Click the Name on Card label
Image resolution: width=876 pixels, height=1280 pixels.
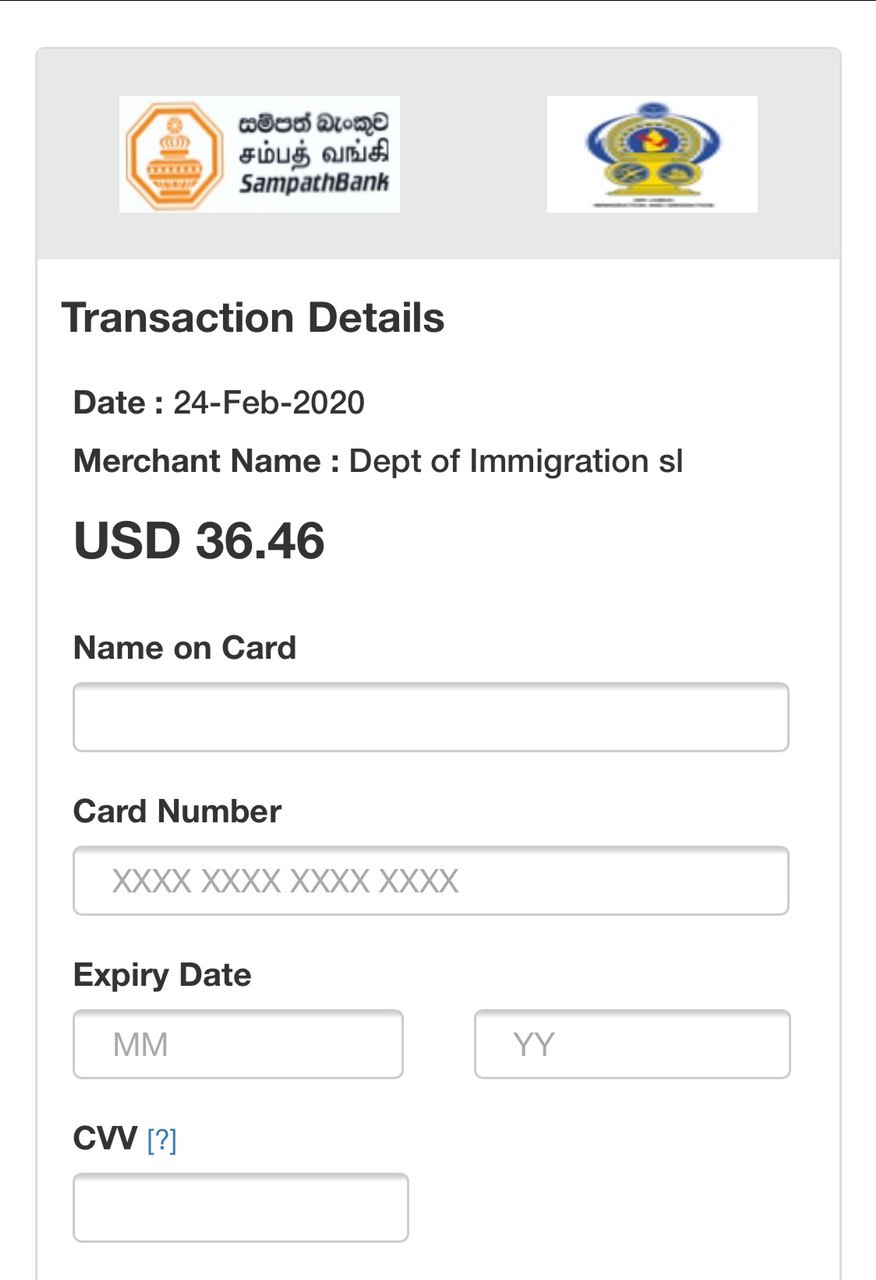click(x=185, y=648)
